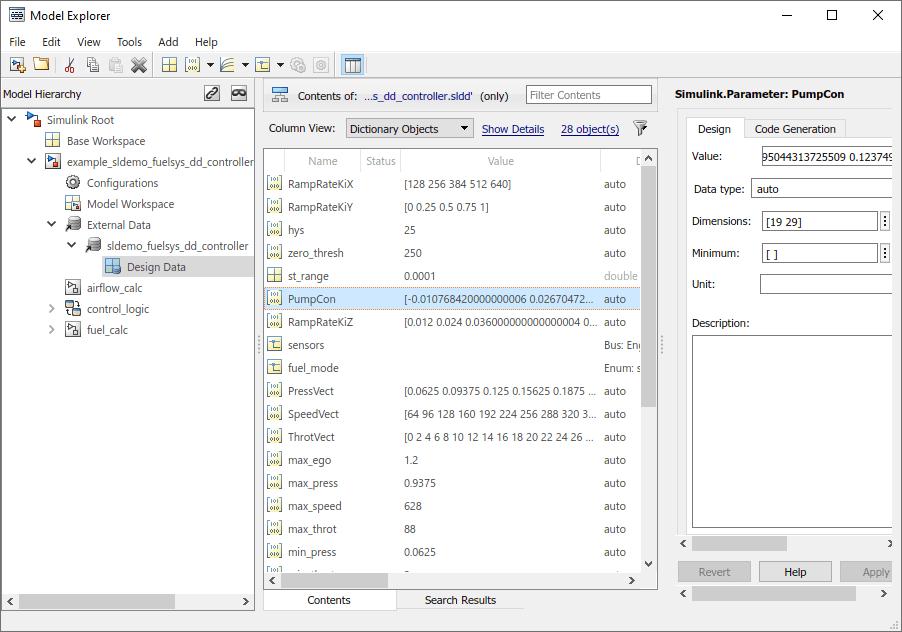Expand the control_logic tree node

click(52, 309)
